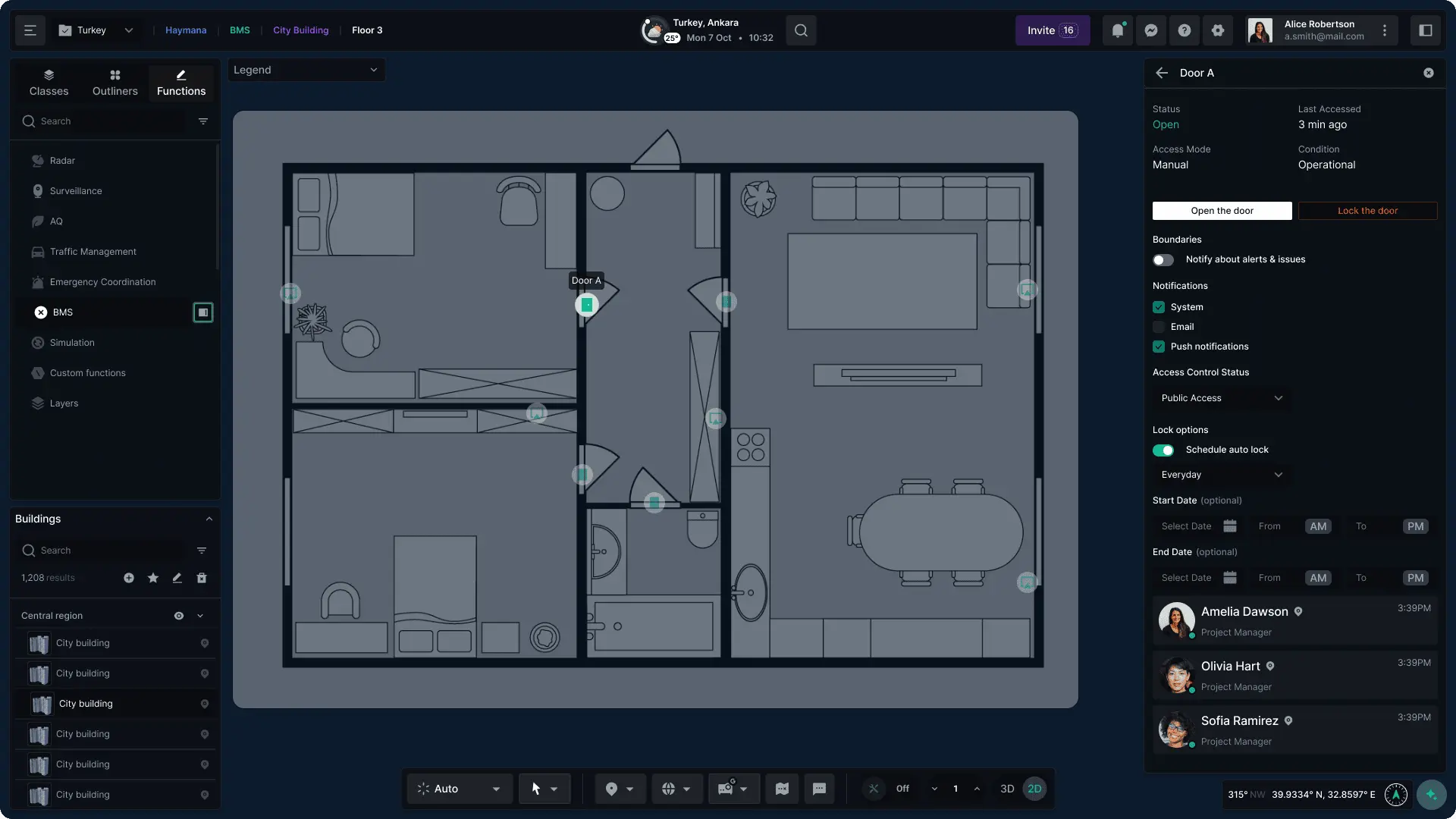
Task: Click the compass icon in the coordinates bar
Action: pos(1395,794)
